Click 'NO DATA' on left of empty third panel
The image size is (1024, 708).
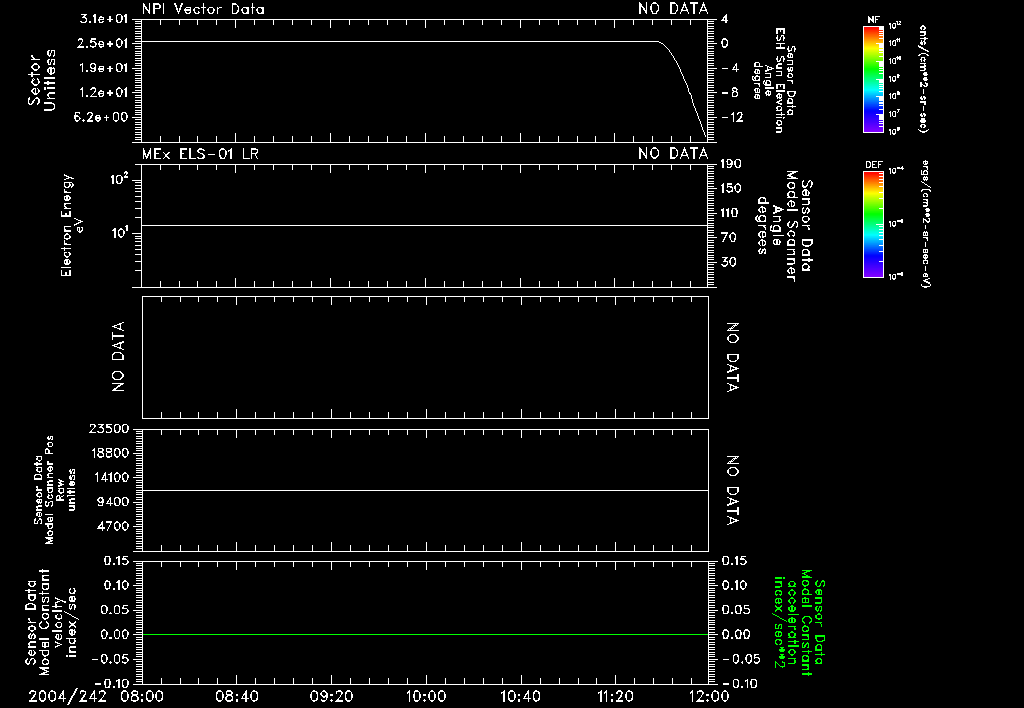pos(118,357)
